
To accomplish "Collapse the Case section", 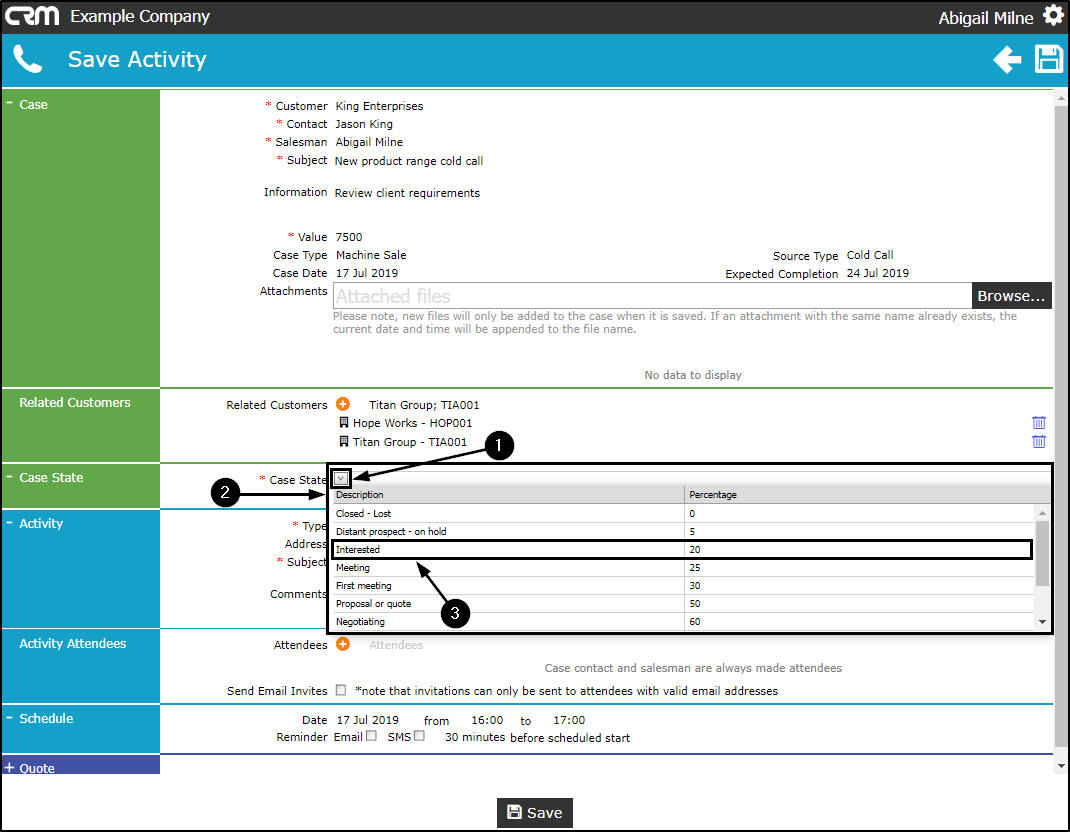I will (x=10, y=103).
